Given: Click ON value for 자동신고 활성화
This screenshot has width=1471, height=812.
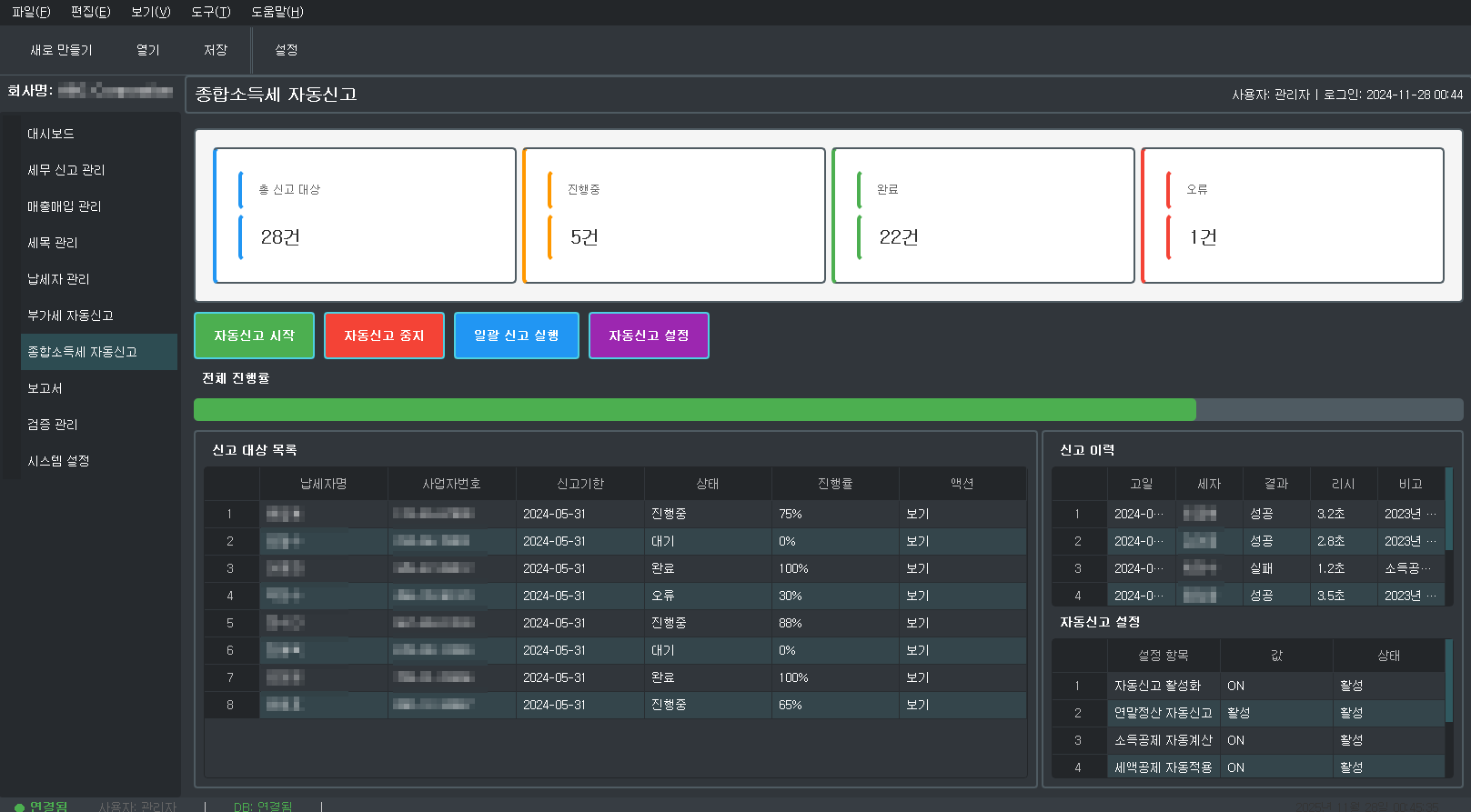Looking at the screenshot, I should (x=1235, y=686).
